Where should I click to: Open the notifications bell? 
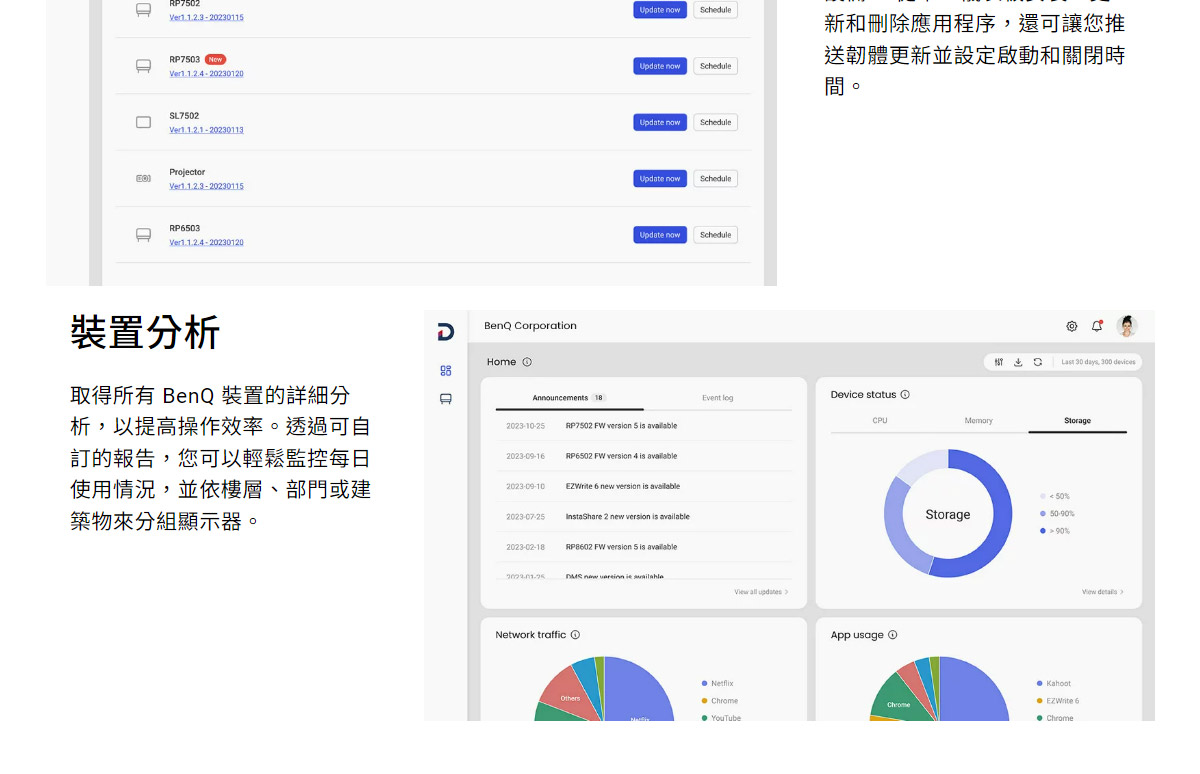click(1097, 326)
